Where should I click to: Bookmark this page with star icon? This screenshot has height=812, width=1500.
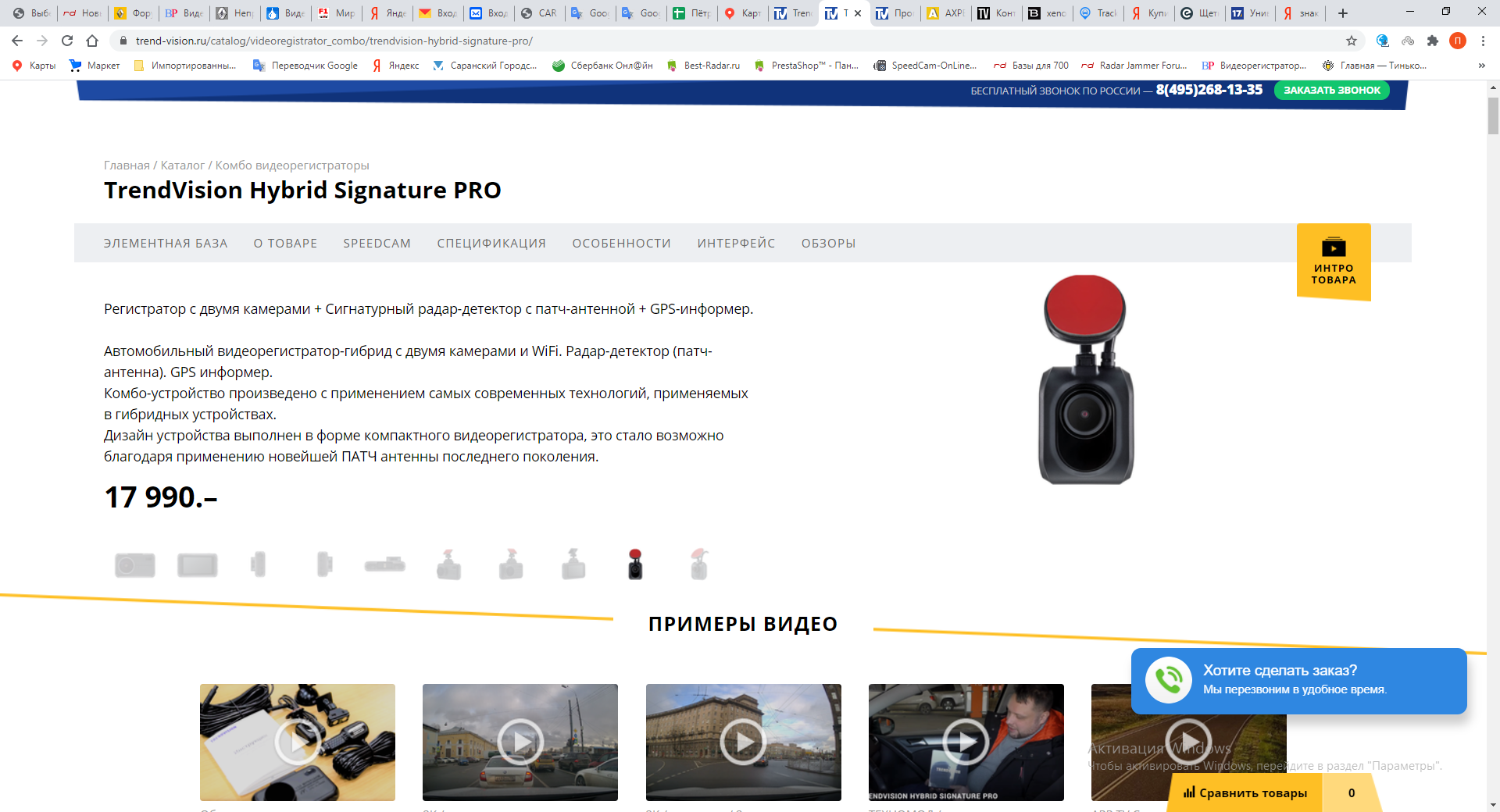1352,41
